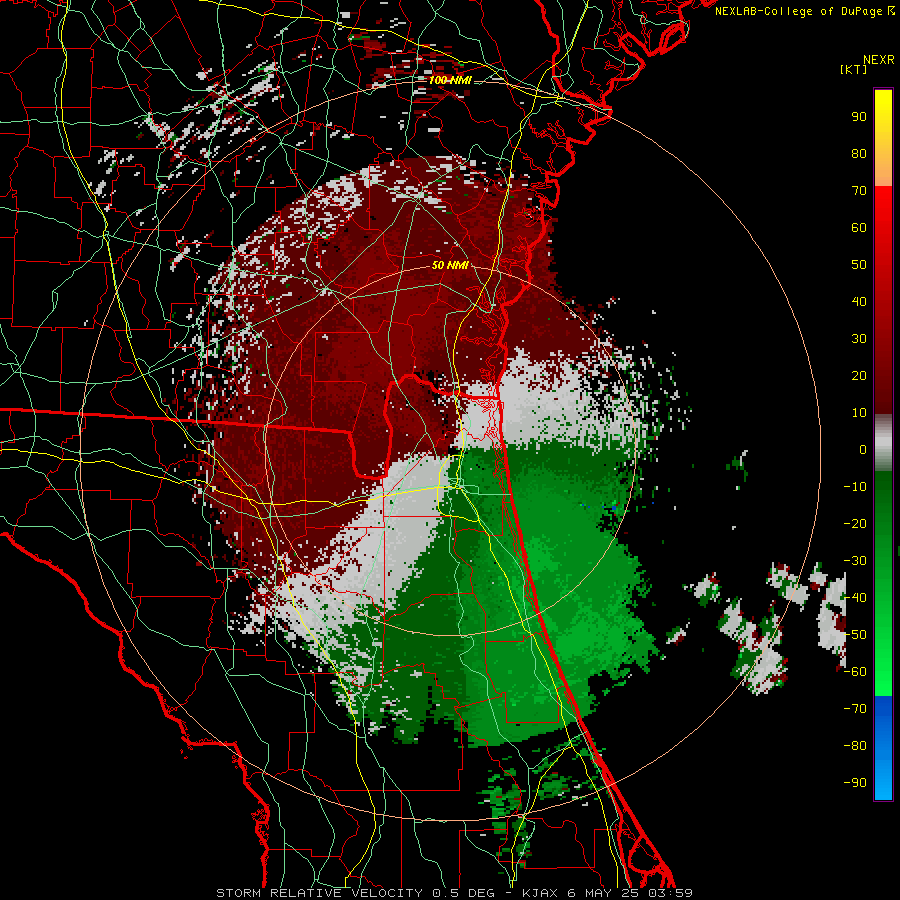
Task: Click the 40 value on the velocity scale
Action: [x=859, y=301]
